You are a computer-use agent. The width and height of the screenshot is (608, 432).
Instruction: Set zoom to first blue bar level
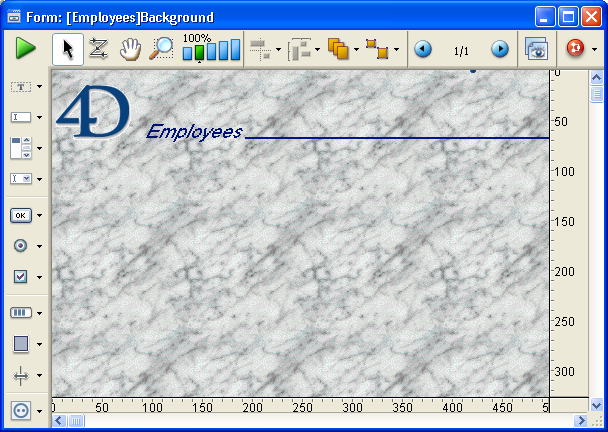187,54
